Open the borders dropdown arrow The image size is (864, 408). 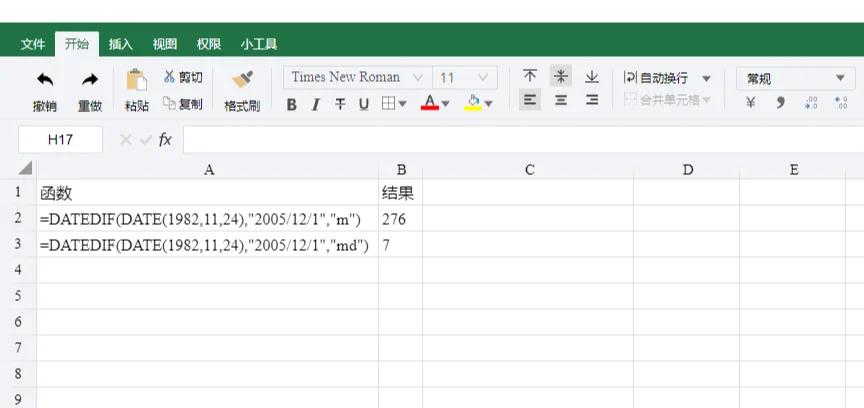[402, 104]
